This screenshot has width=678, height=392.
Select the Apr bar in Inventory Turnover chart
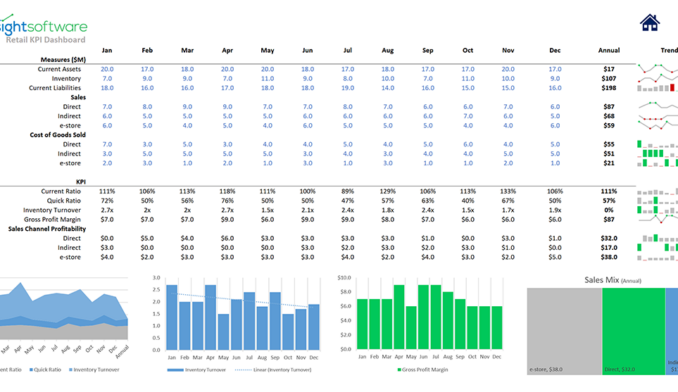click(x=211, y=317)
